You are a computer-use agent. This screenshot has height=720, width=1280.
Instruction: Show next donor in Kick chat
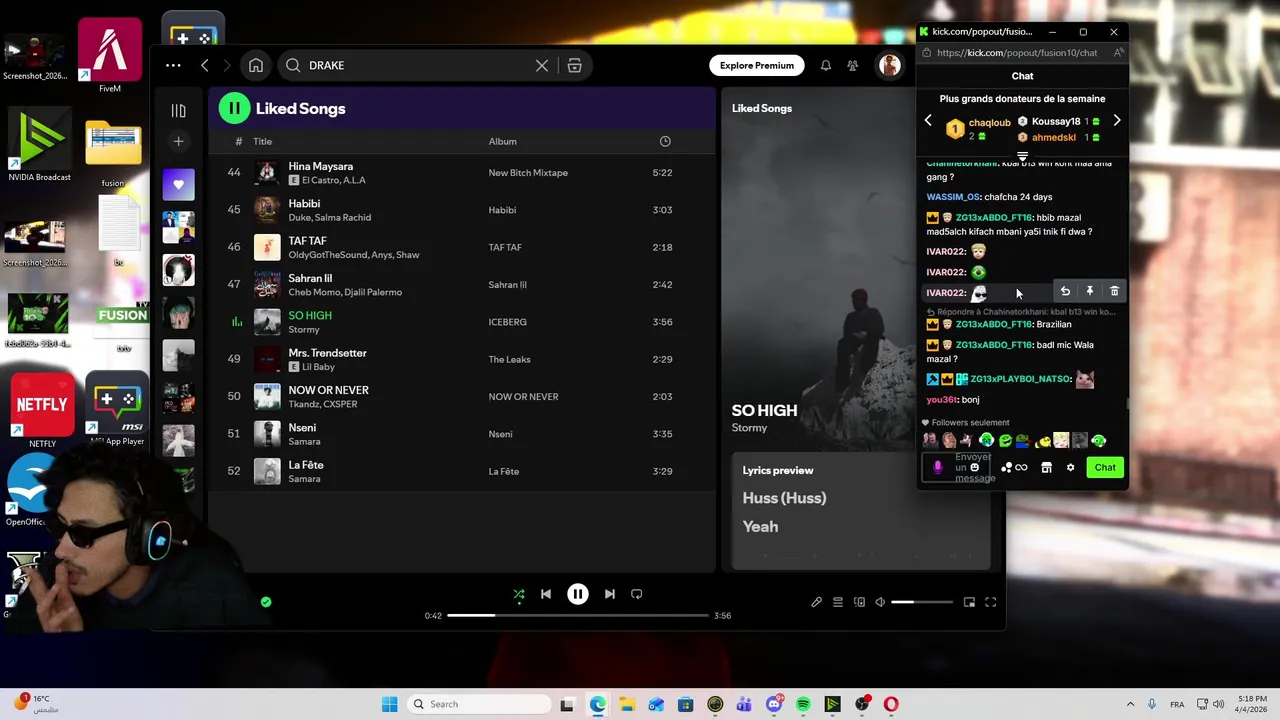tap(1117, 121)
